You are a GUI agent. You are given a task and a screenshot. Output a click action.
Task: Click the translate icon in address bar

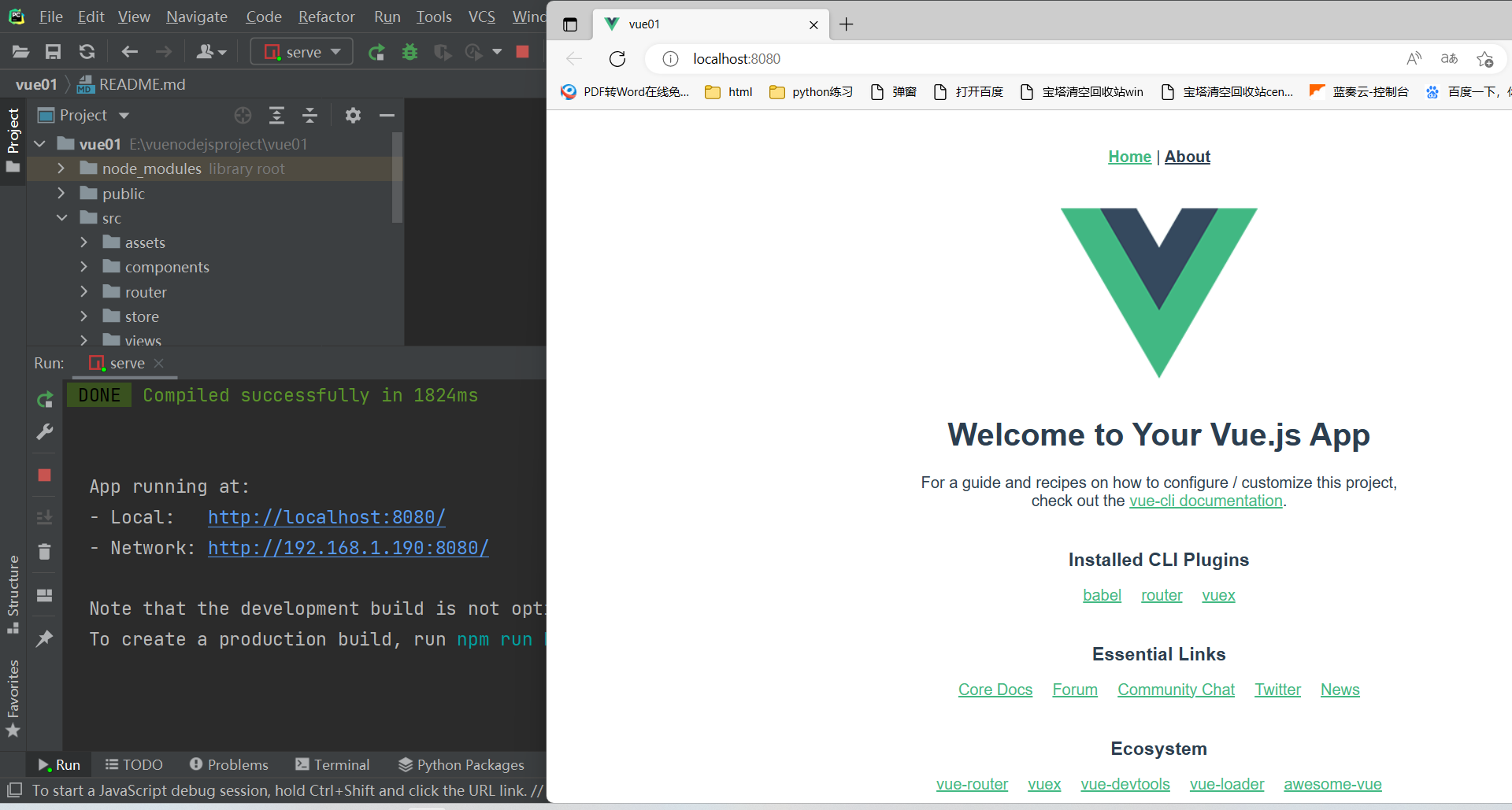pyautogui.click(x=1449, y=58)
